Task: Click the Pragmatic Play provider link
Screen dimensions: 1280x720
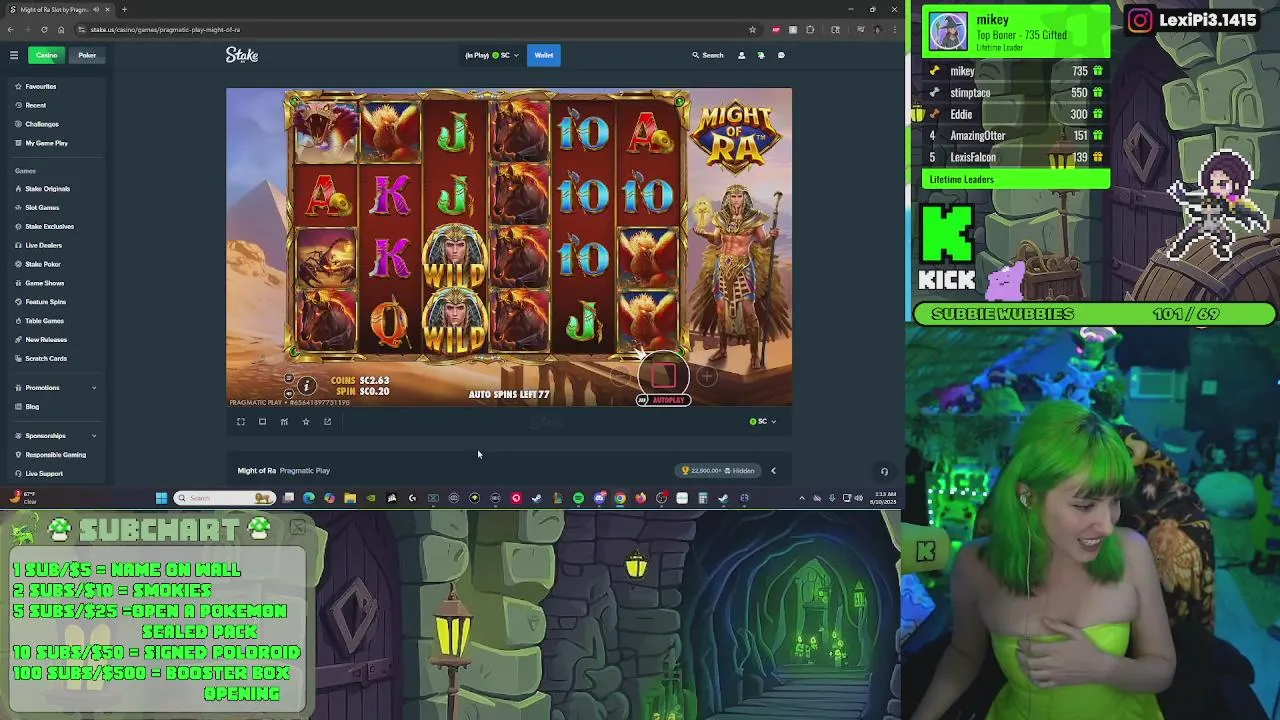Action: click(305, 470)
